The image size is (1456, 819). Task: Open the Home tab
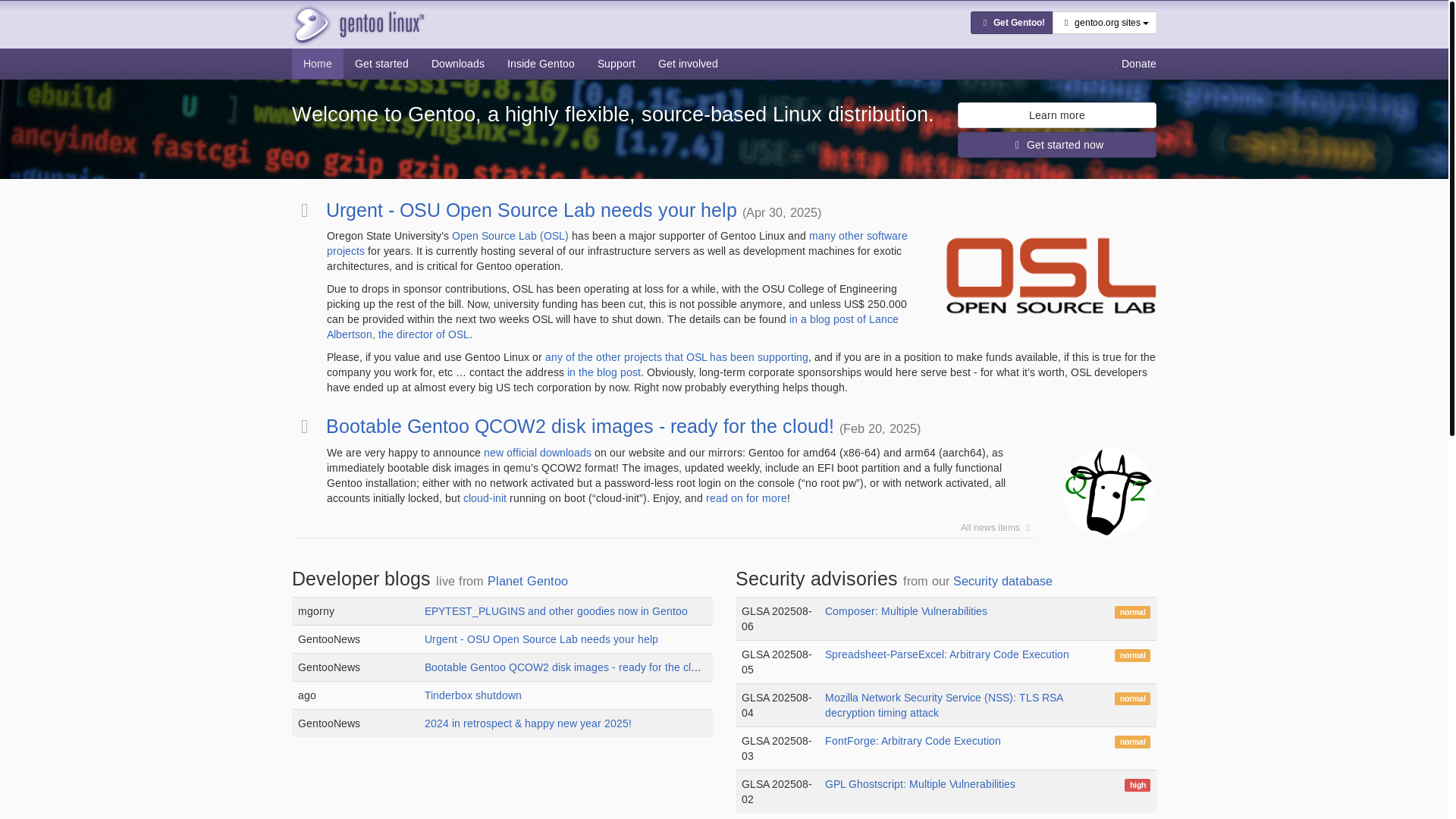click(x=317, y=64)
